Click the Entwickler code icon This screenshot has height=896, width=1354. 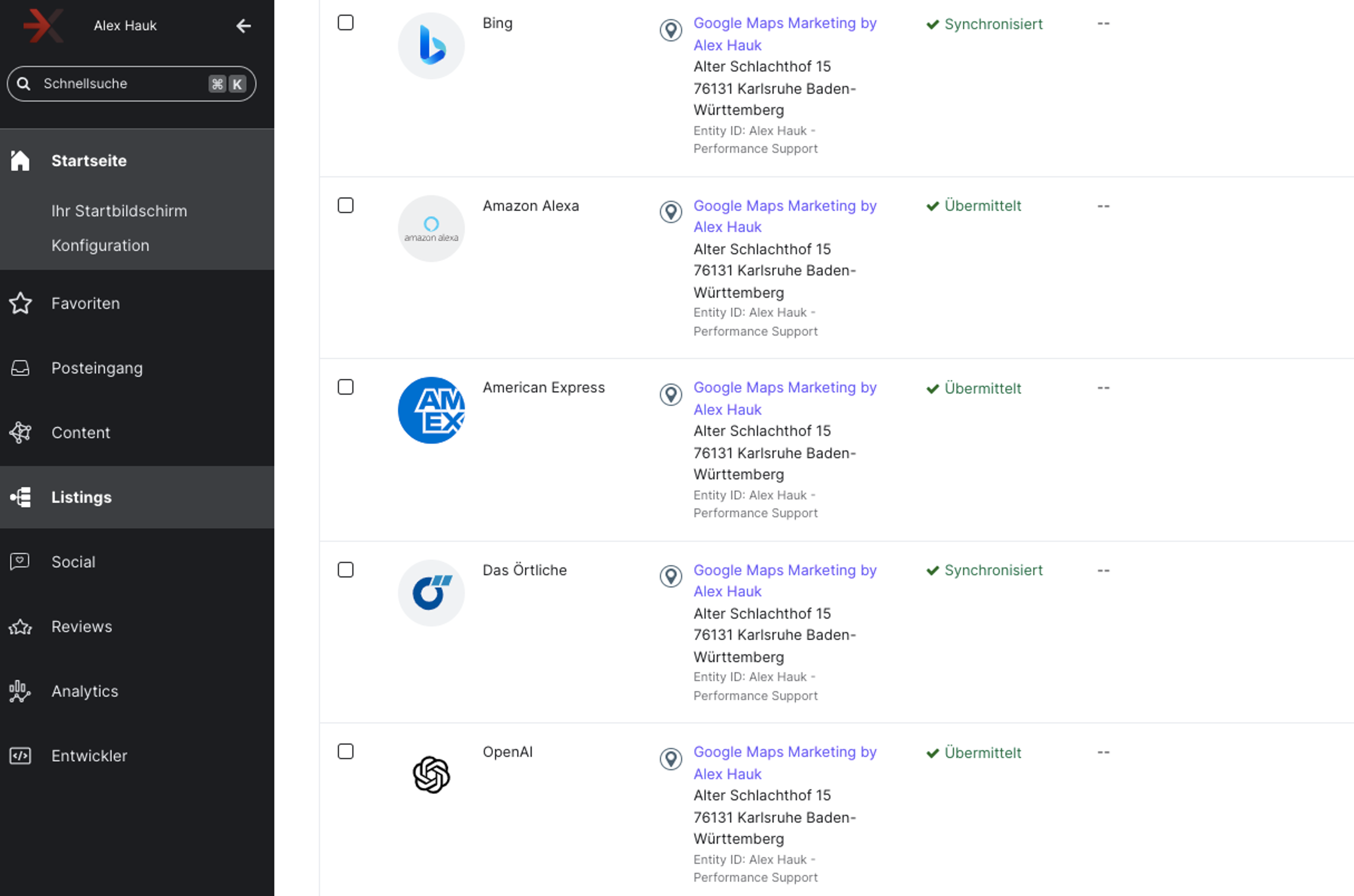(20, 756)
